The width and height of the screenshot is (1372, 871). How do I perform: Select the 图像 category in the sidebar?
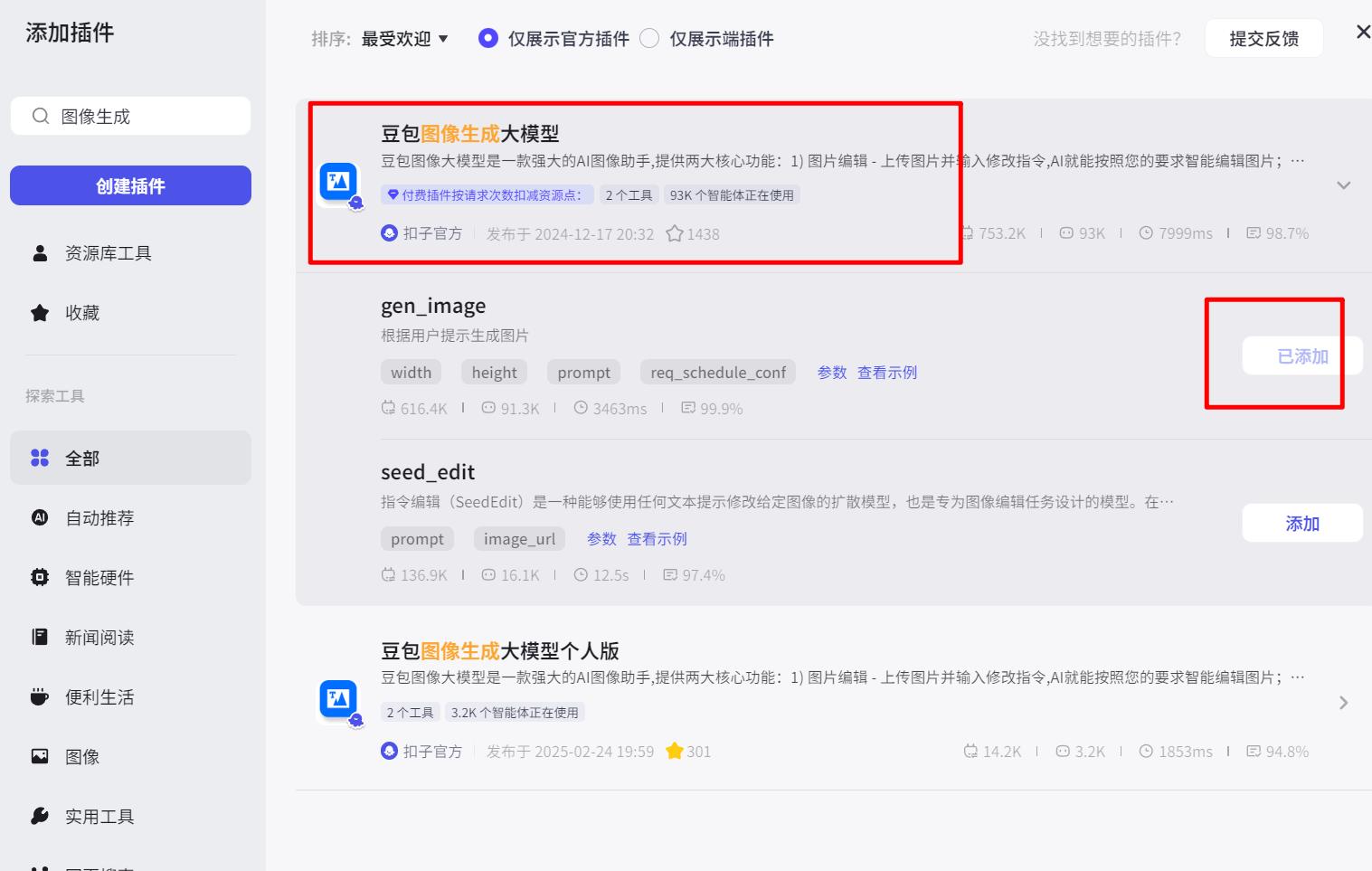click(40, 757)
